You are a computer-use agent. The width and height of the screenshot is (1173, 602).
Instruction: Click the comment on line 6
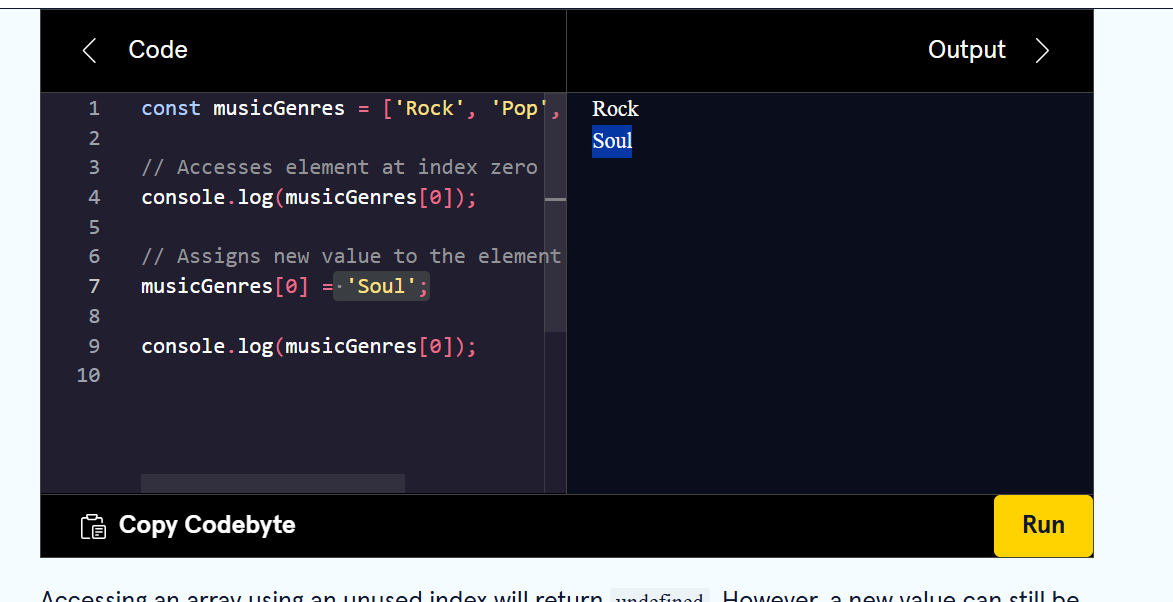click(x=350, y=256)
